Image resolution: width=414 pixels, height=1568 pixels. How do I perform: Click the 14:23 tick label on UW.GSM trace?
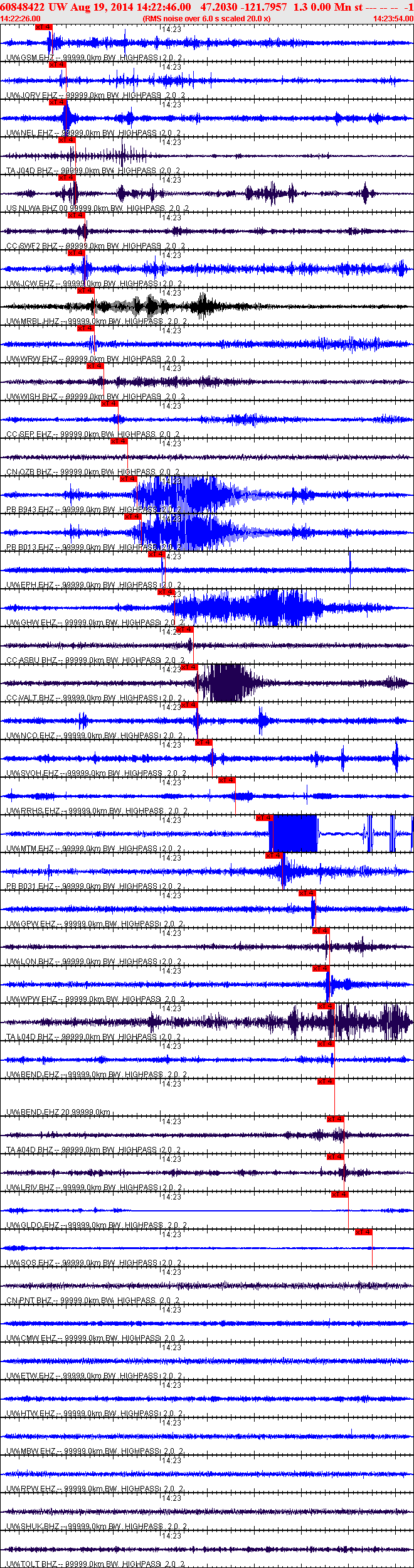click(171, 29)
